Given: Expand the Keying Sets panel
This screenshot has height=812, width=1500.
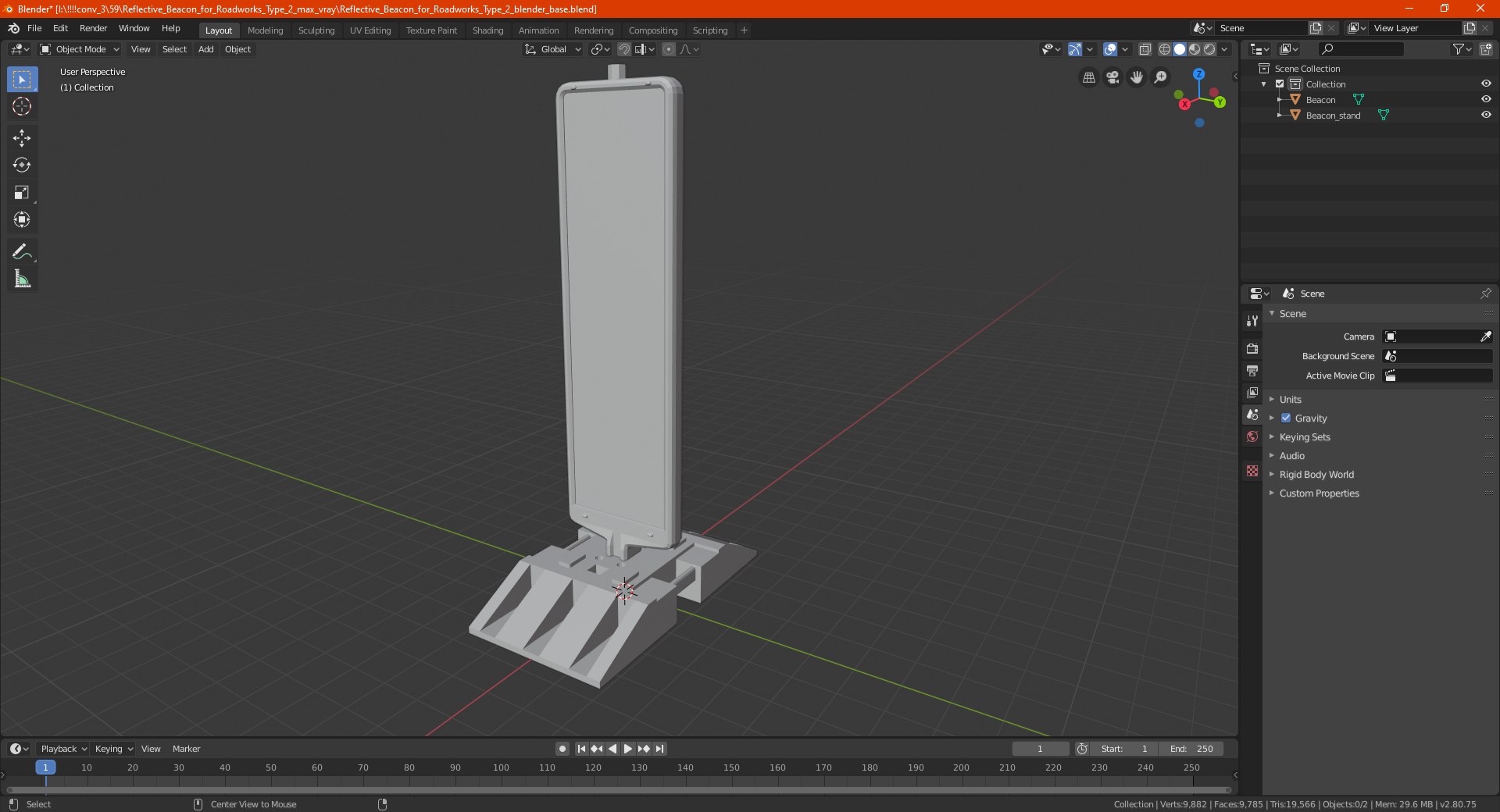Looking at the screenshot, I should point(1305,436).
